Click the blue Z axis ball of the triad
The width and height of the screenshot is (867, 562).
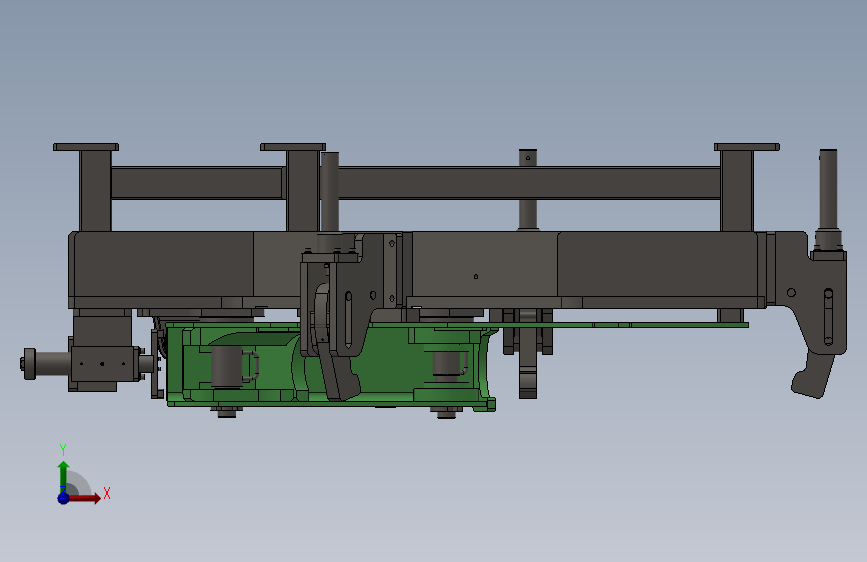tap(64, 498)
